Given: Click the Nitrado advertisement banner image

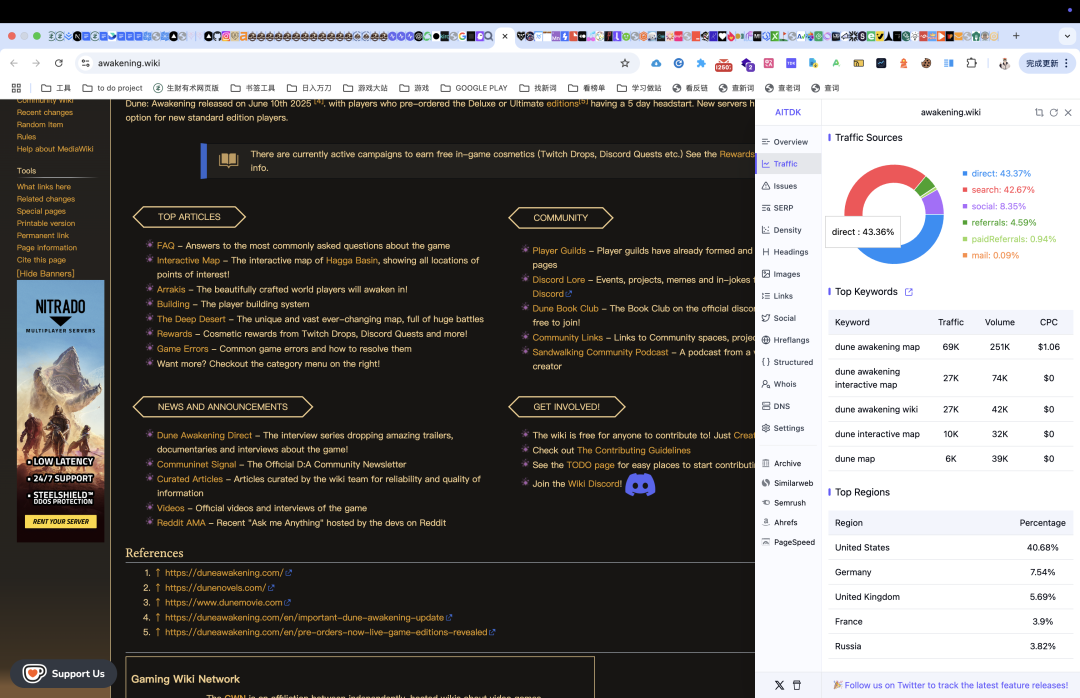Looking at the screenshot, I should [x=61, y=411].
